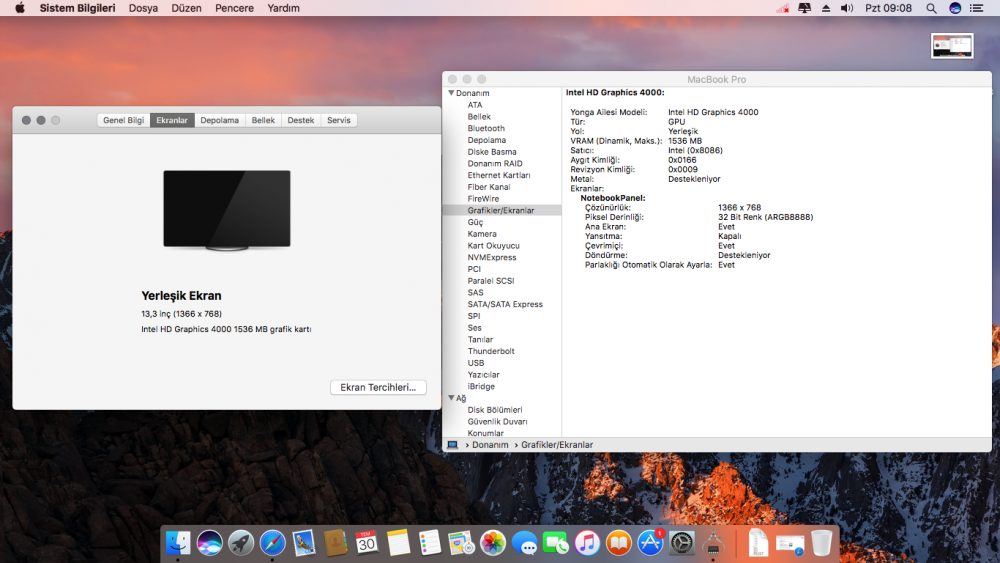Click the Ekran Tercihleri button
Screen dimensions: 1000x563
tap(378, 387)
